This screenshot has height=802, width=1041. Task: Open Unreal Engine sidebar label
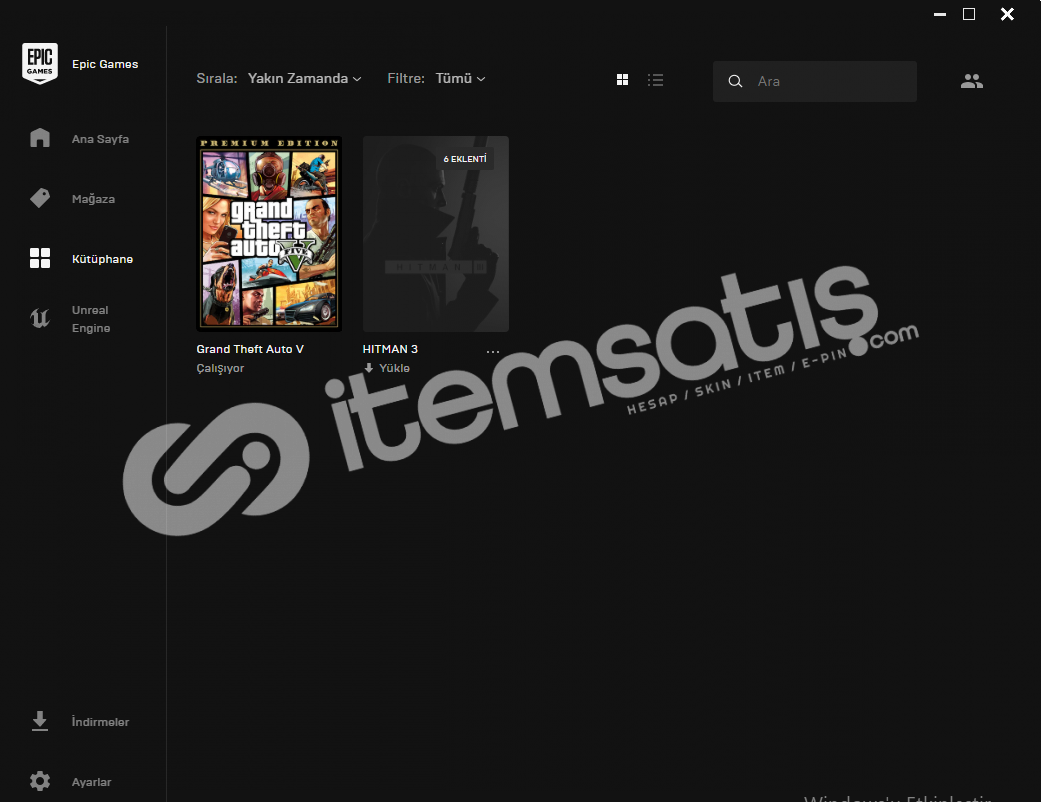point(91,319)
